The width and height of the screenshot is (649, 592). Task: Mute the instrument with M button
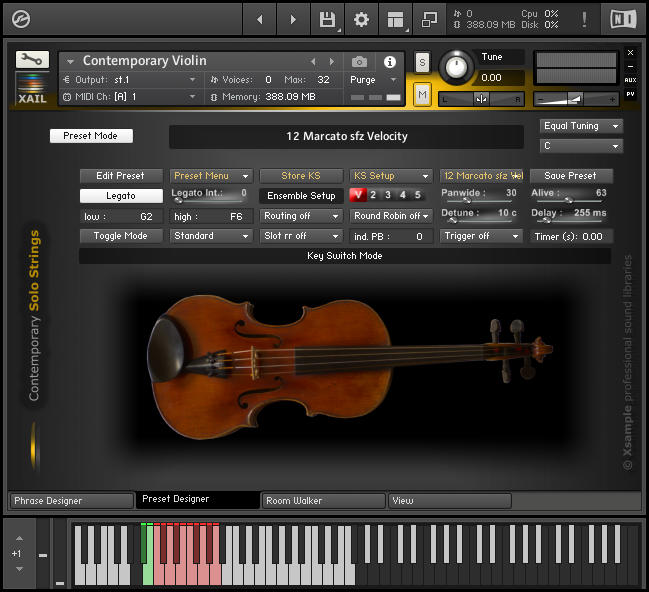422,95
